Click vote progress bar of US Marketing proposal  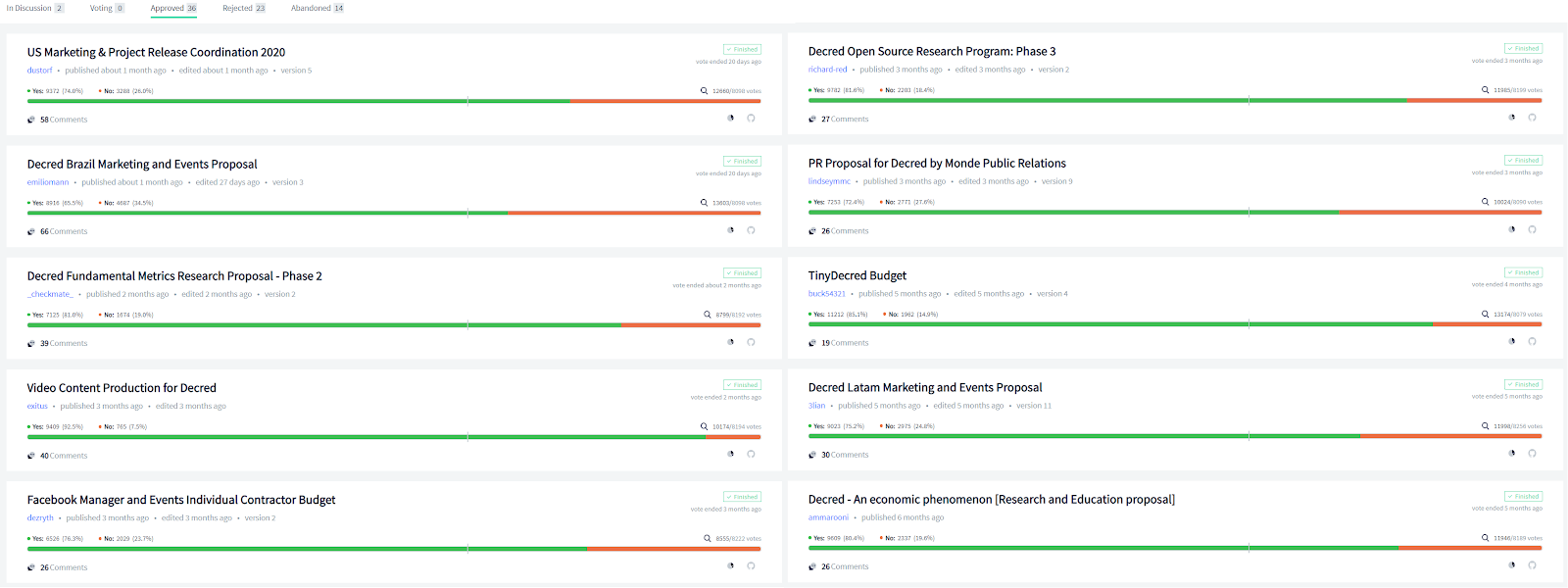[x=394, y=101]
